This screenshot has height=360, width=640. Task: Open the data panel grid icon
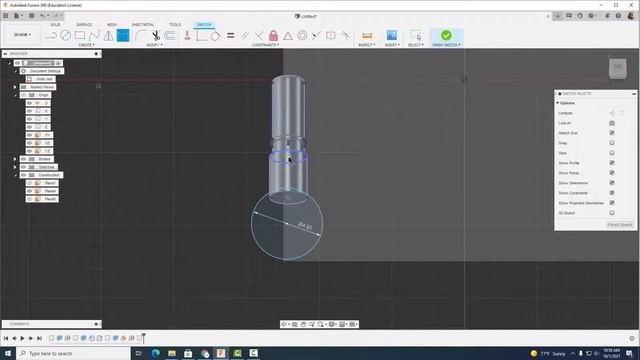(6, 16)
